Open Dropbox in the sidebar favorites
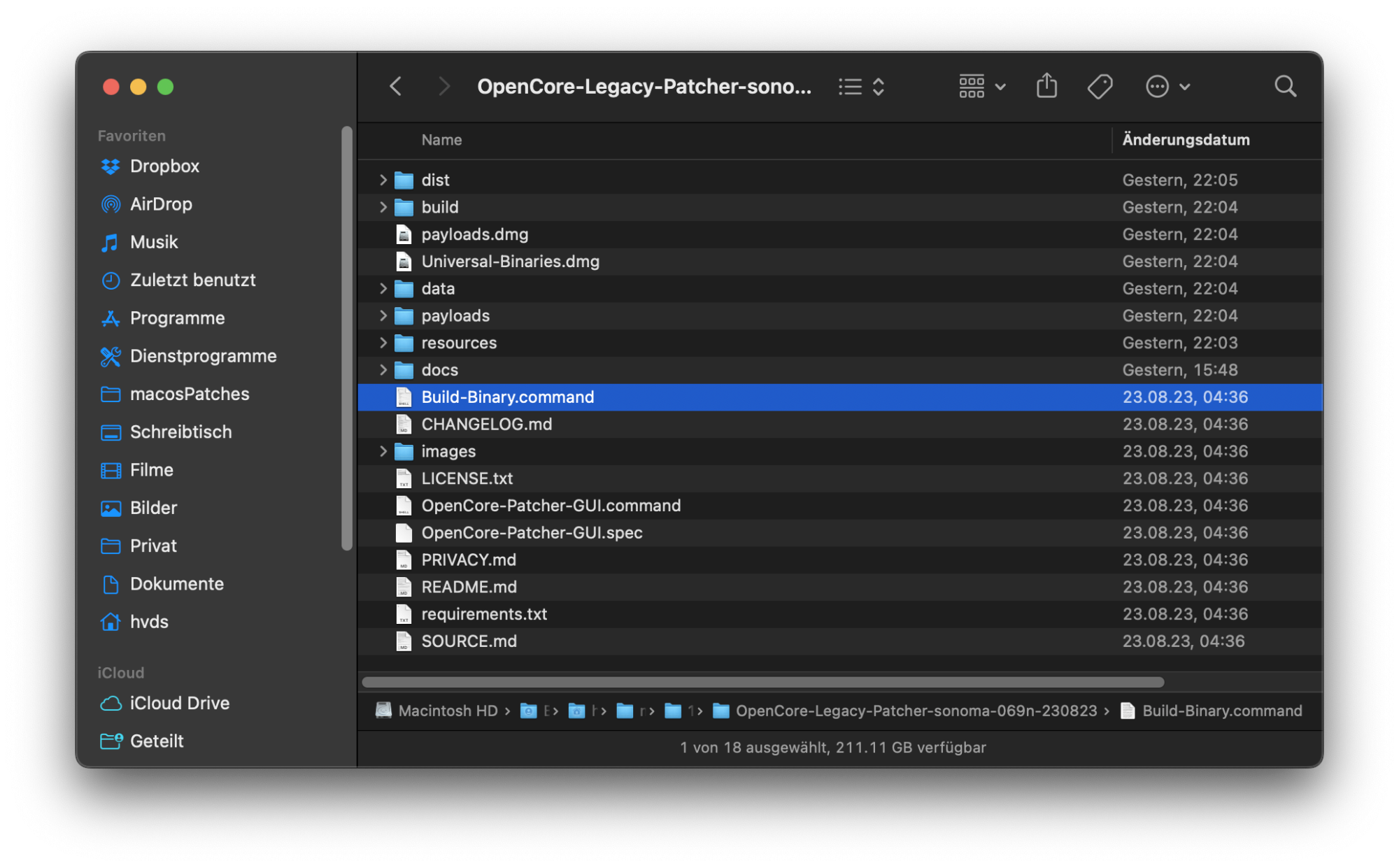The width and height of the screenshot is (1399, 868). [x=164, y=166]
